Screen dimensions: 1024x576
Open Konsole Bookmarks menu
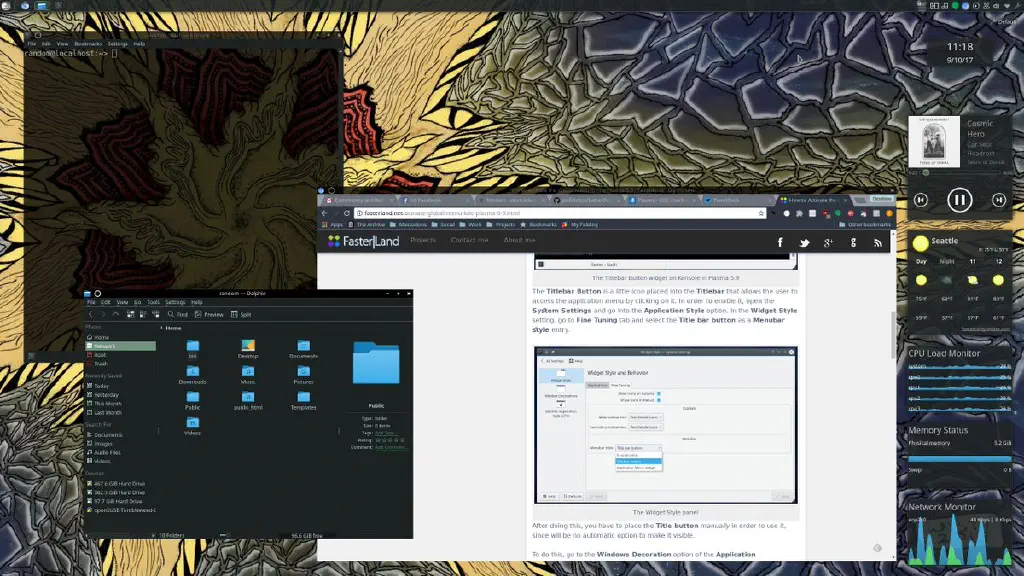88,44
